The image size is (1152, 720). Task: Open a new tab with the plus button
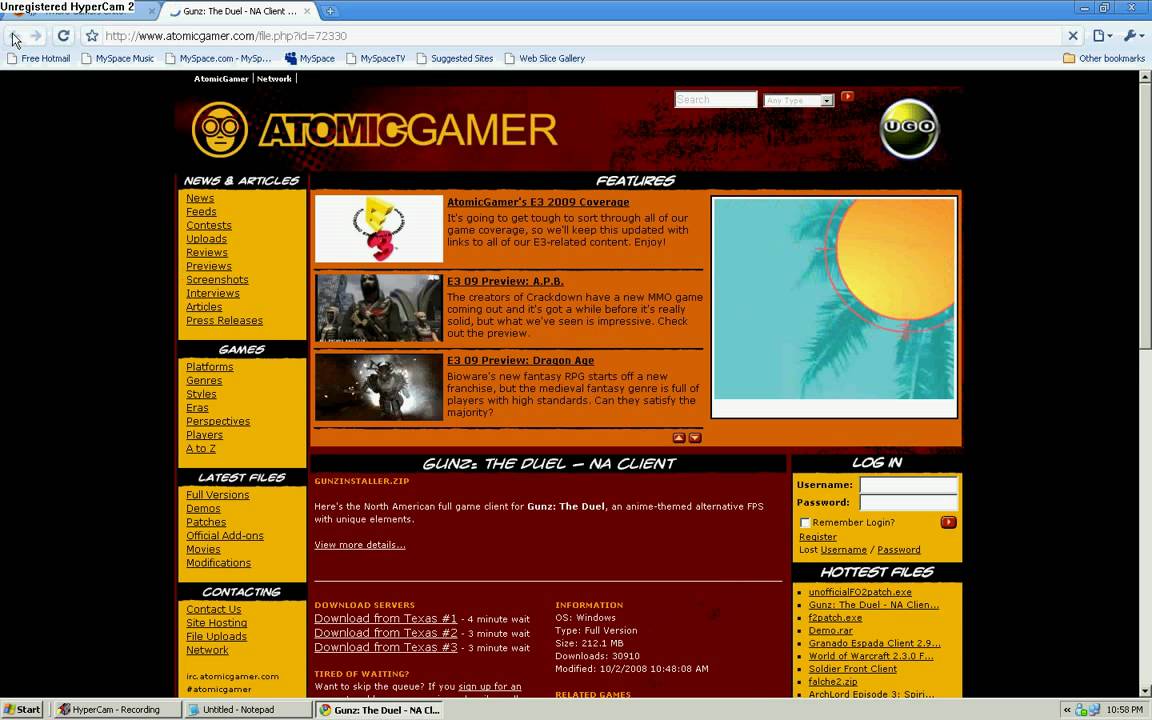pyautogui.click(x=331, y=11)
